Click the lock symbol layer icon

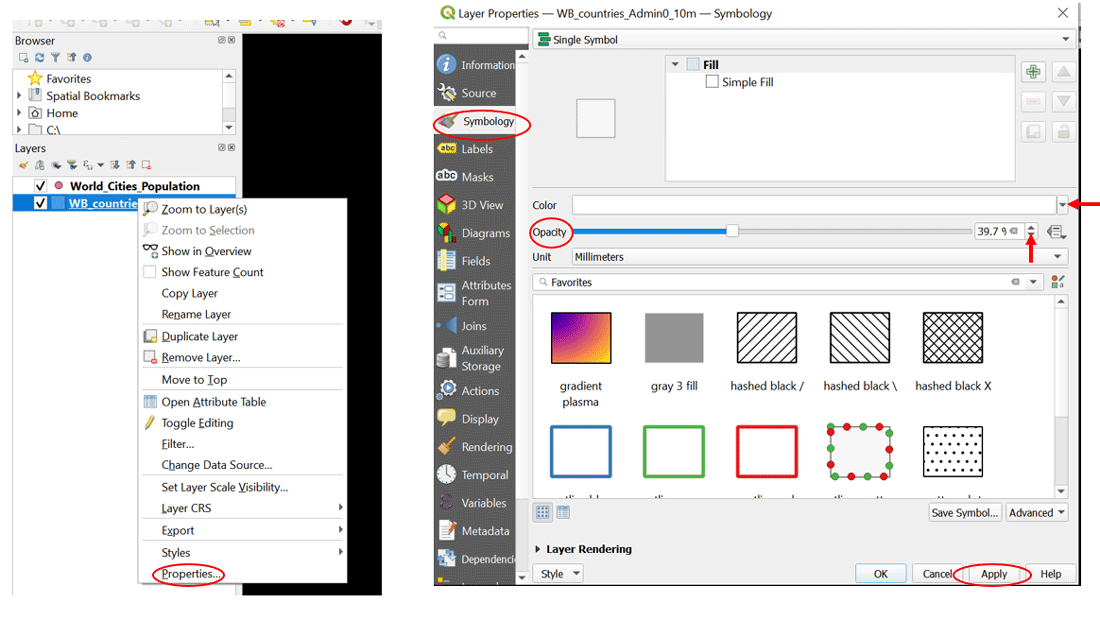pyautogui.click(x=1064, y=132)
